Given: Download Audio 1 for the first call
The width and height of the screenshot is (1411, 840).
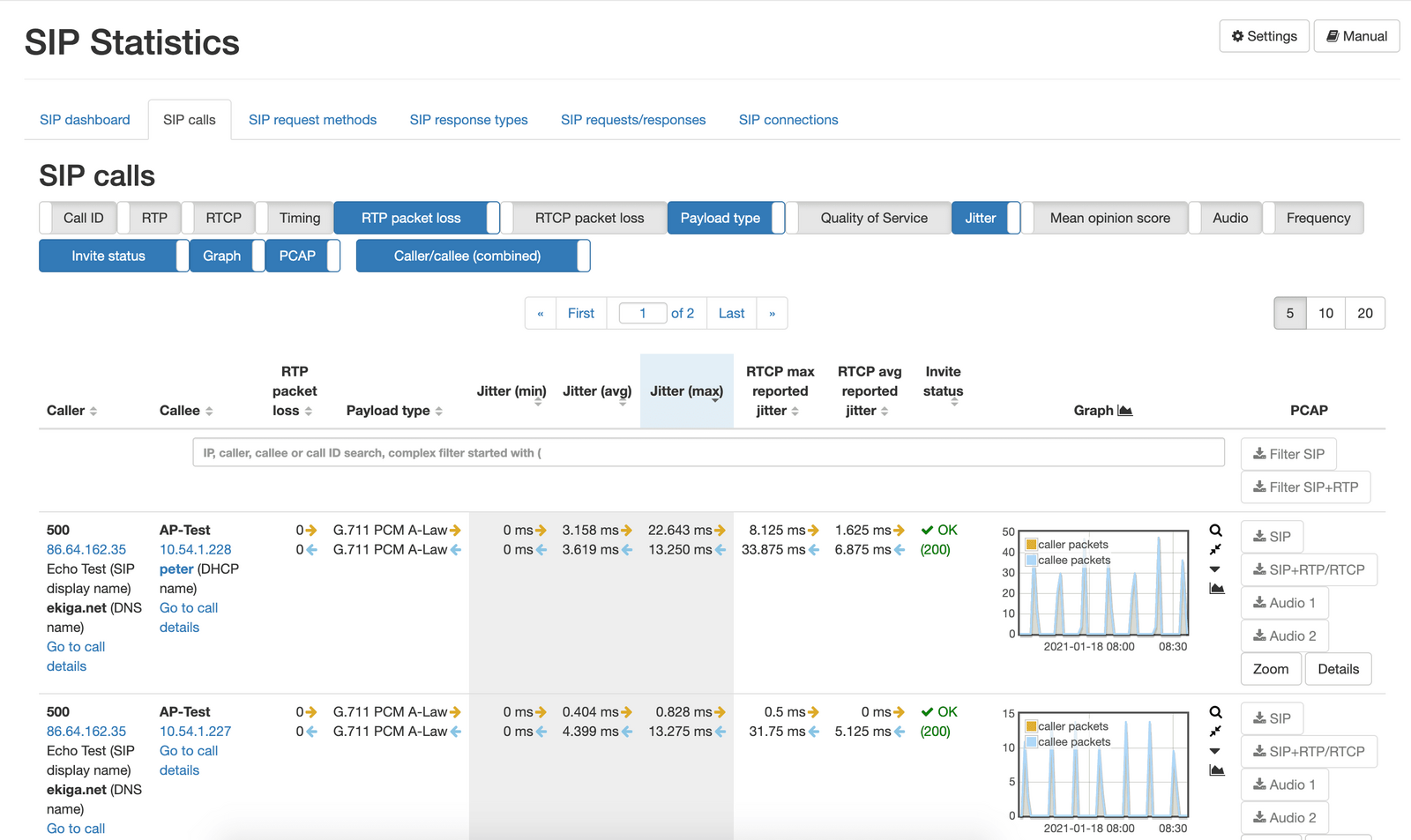Looking at the screenshot, I should (1284, 603).
